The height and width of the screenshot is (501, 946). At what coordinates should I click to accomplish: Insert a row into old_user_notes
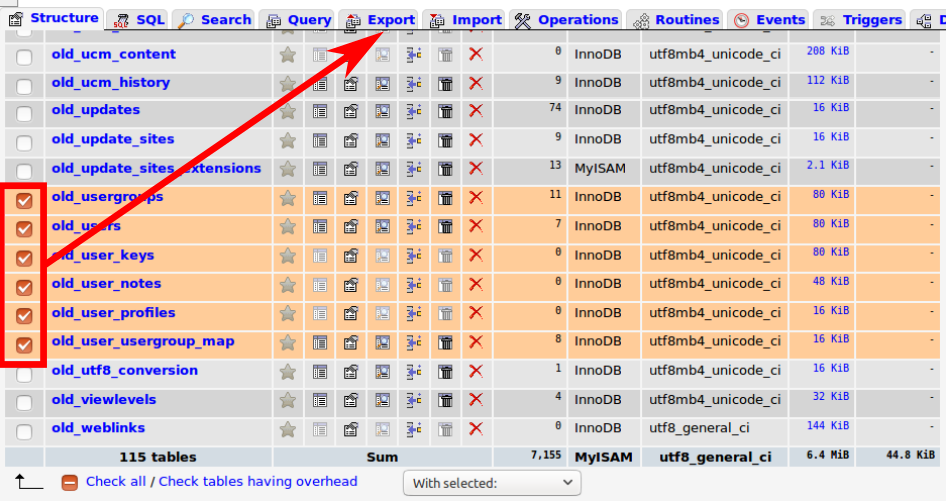(x=414, y=285)
